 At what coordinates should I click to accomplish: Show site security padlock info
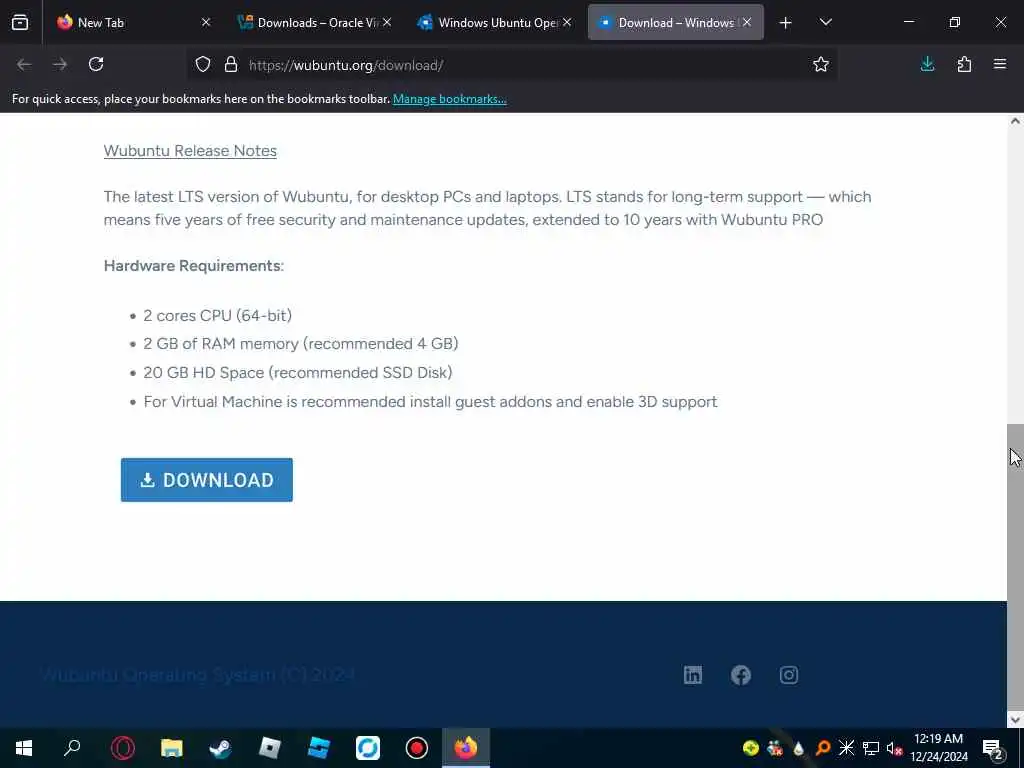(x=231, y=65)
